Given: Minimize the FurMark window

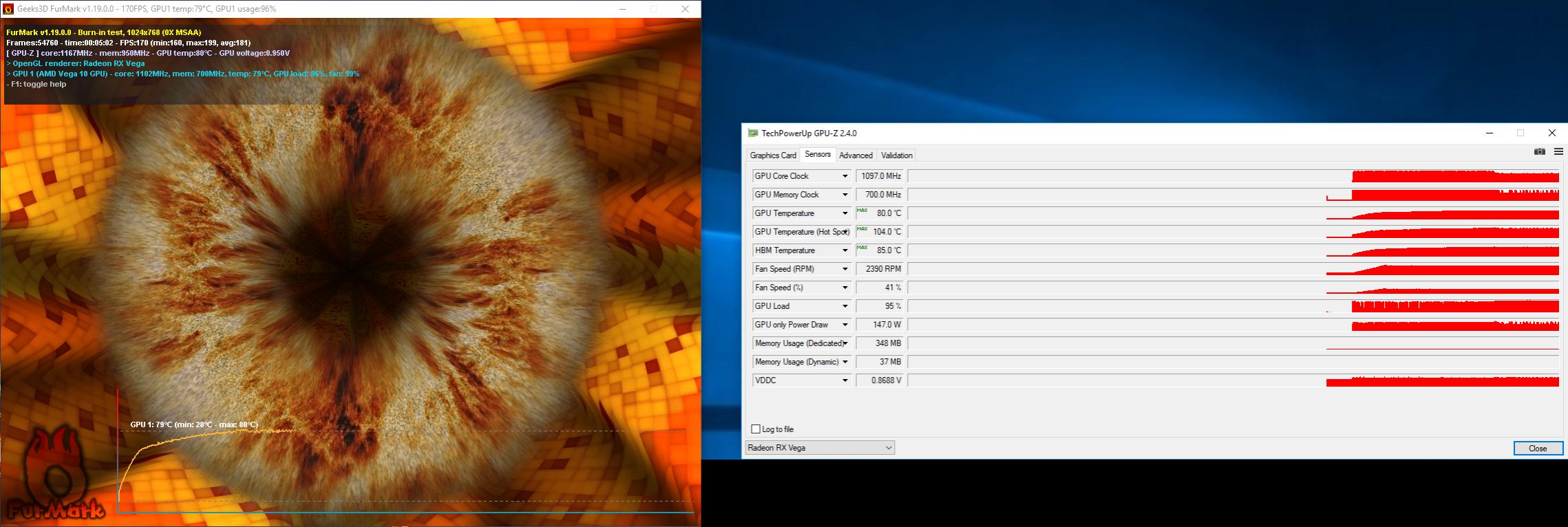Looking at the screenshot, I should pyautogui.click(x=622, y=9).
